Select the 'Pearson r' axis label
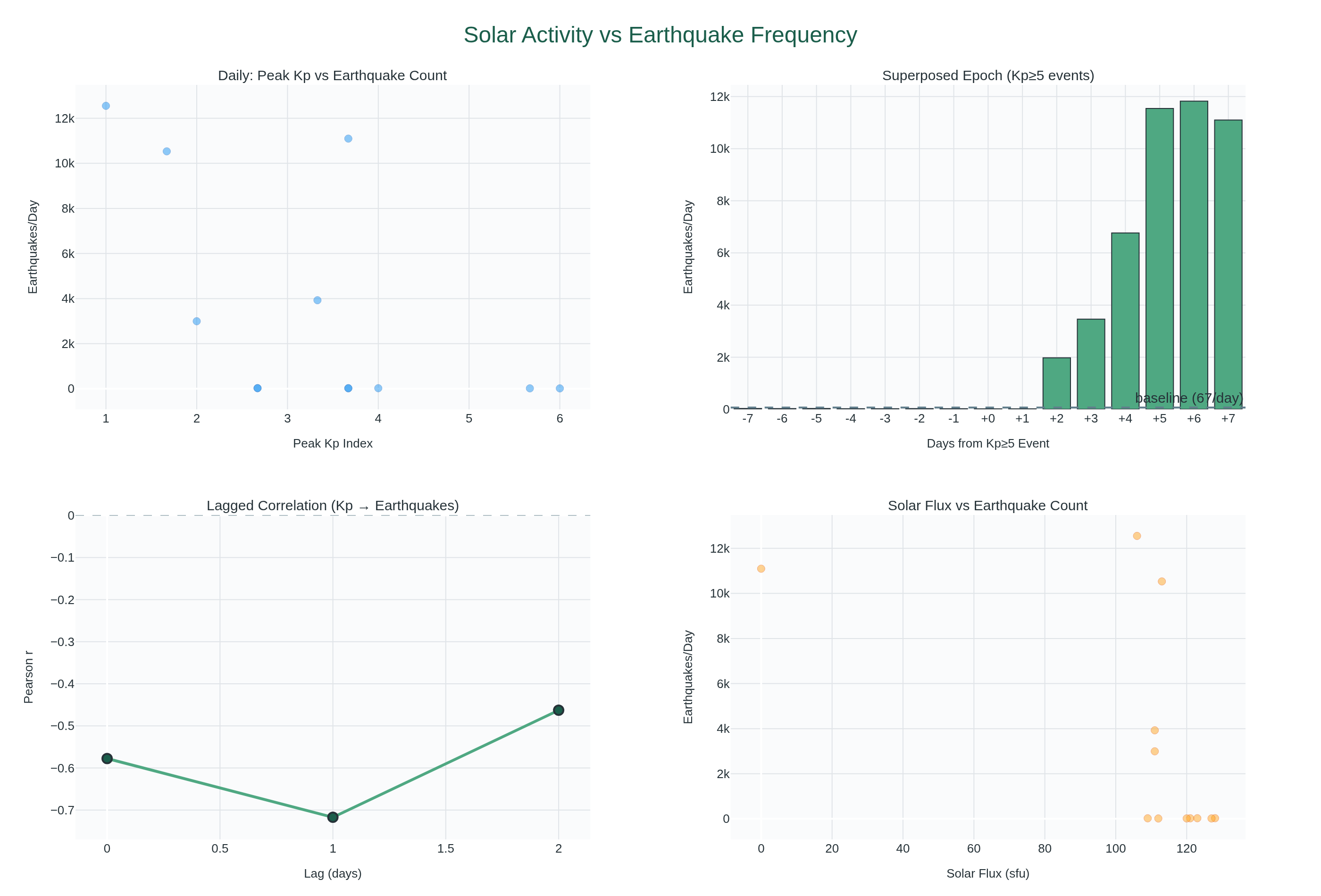The height and width of the screenshot is (896, 1321). (x=28, y=677)
